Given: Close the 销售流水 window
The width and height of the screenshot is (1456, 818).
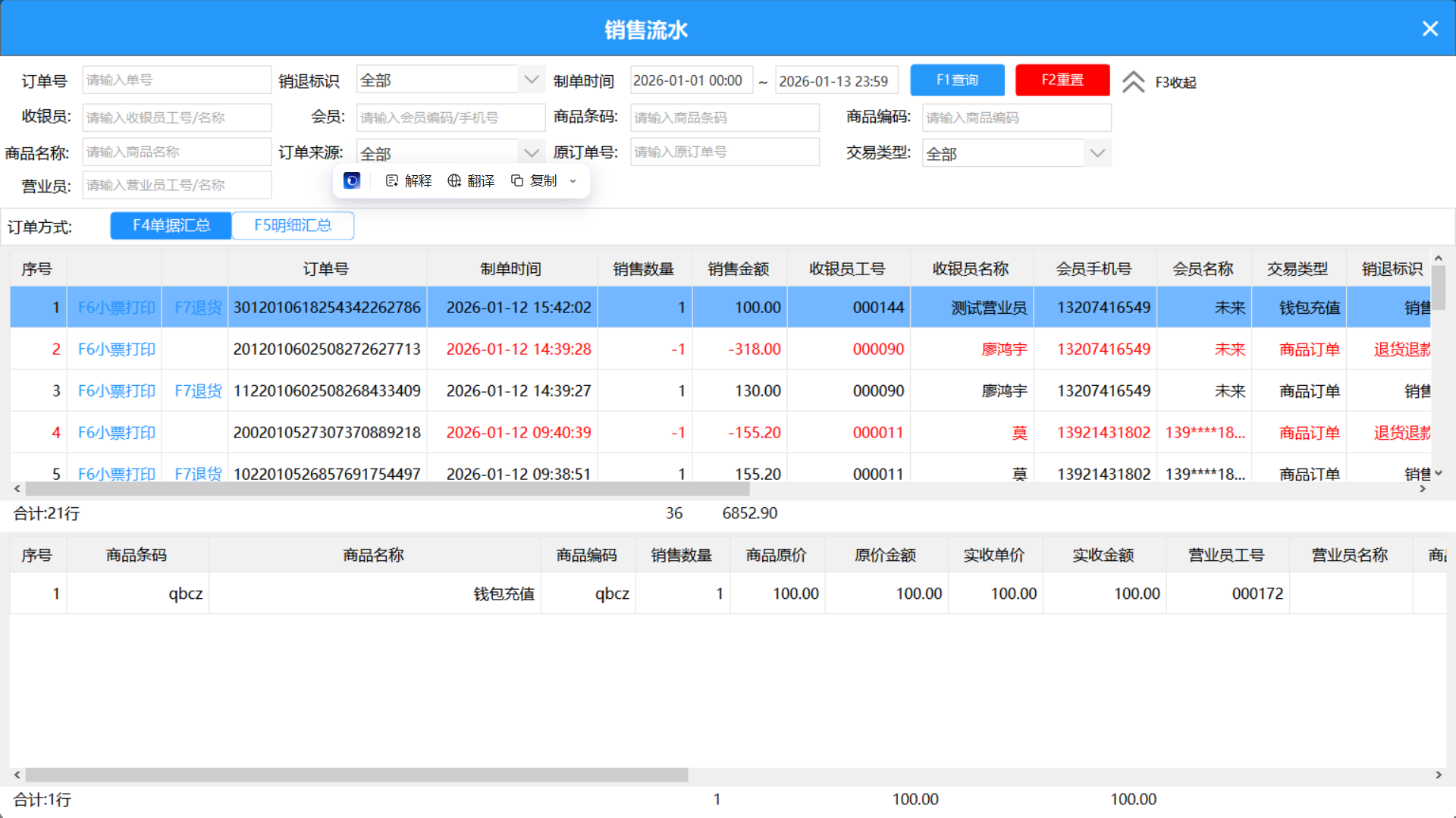Looking at the screenshot, I should [1429, 29].
